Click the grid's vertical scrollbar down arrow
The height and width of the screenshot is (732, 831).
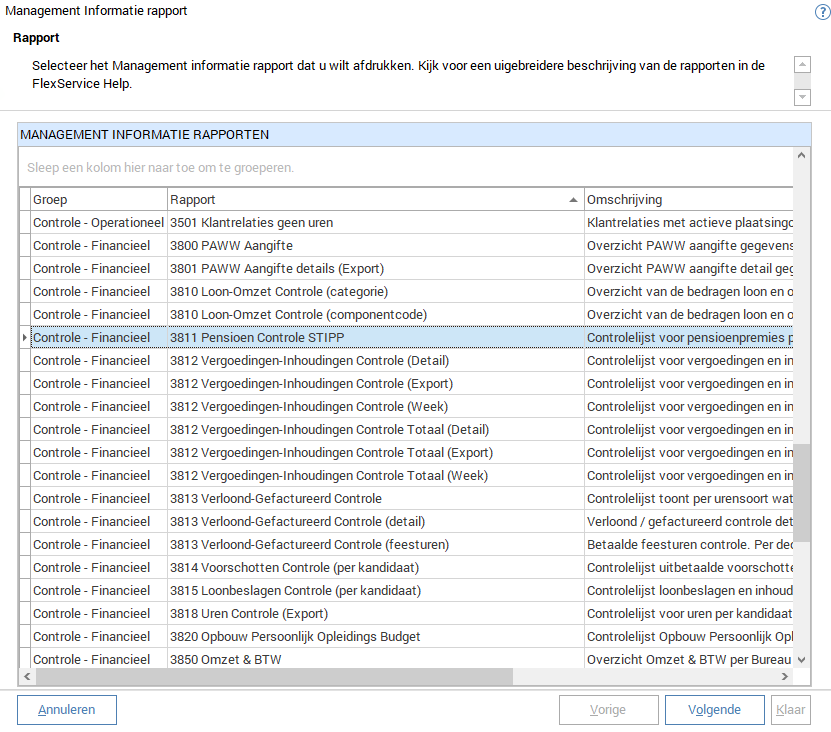[x=802, y=659]
